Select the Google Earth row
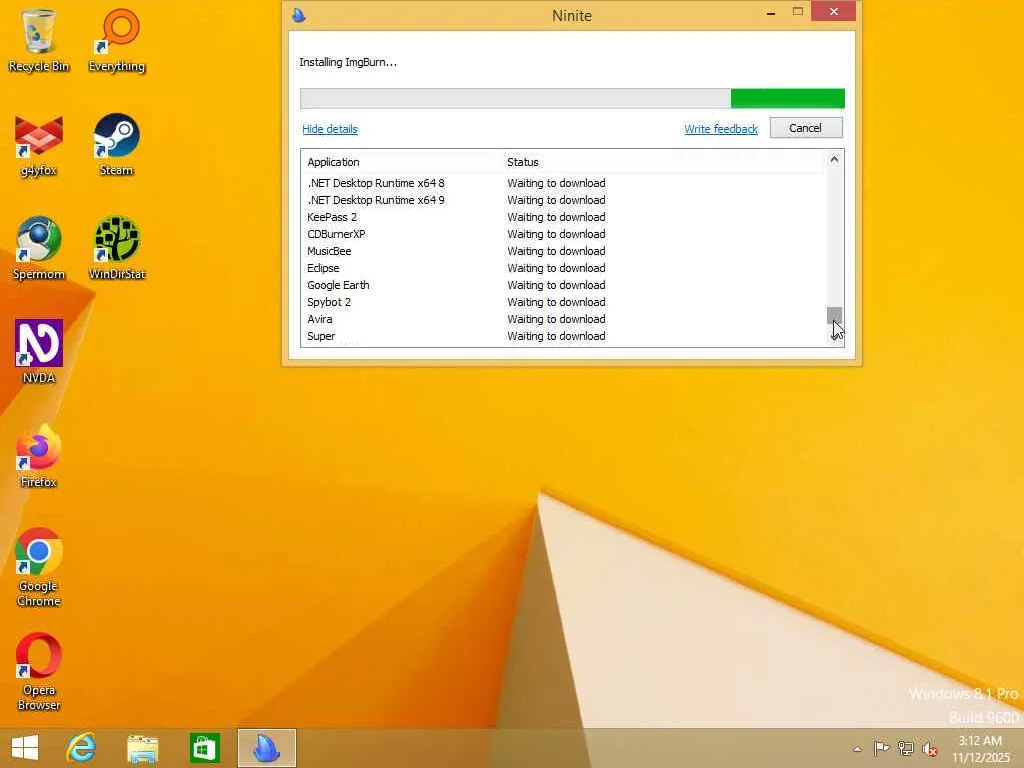This screenshot has width=1024, height=768. (x=563, y=285)
